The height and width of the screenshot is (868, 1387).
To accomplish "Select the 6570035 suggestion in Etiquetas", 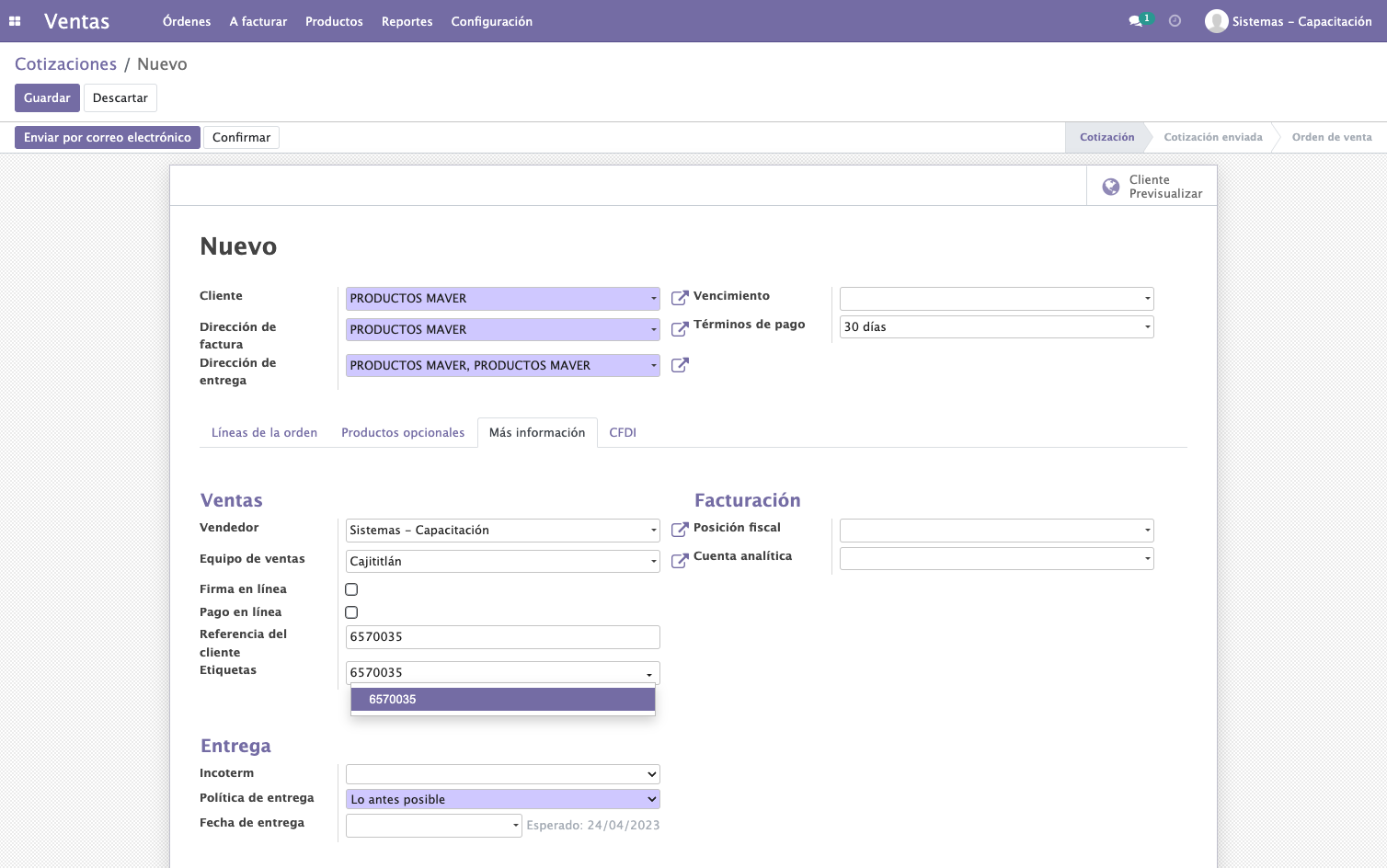I will coord(503,699).
